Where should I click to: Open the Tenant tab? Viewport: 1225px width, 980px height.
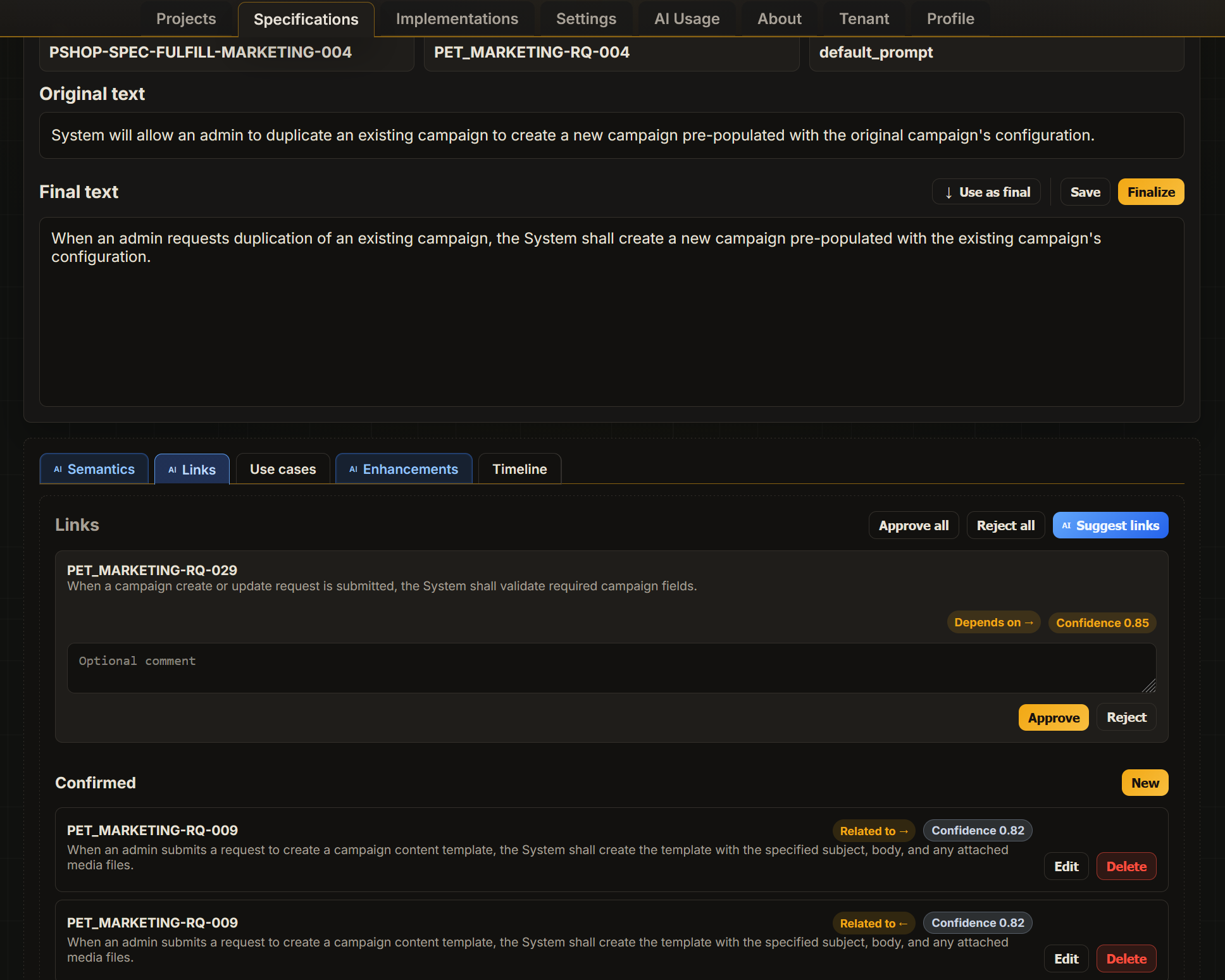tap(864, 19)
